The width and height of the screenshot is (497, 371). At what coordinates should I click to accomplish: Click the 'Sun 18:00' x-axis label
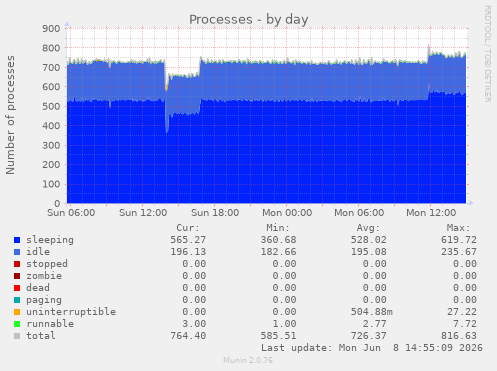coord(215,213)
